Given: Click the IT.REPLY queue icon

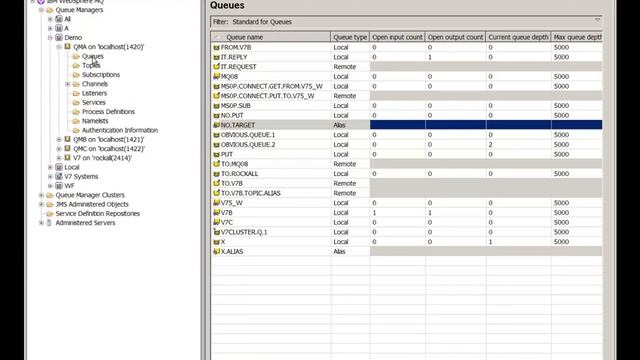Looking at the screenshot, I should [x=216, y=57].
